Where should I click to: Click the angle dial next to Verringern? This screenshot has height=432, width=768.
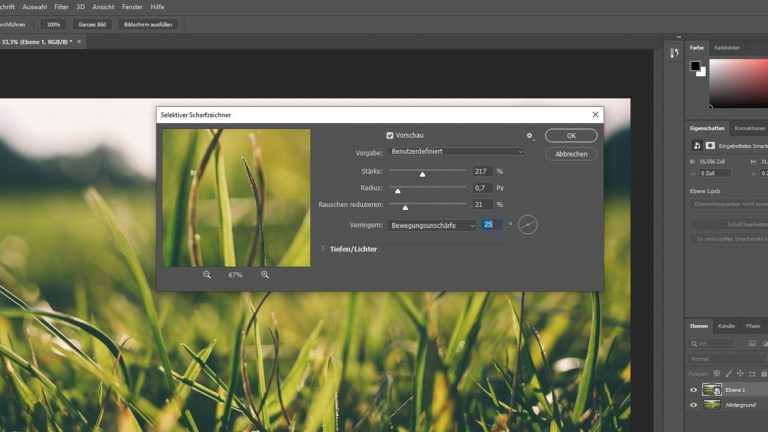527,225
